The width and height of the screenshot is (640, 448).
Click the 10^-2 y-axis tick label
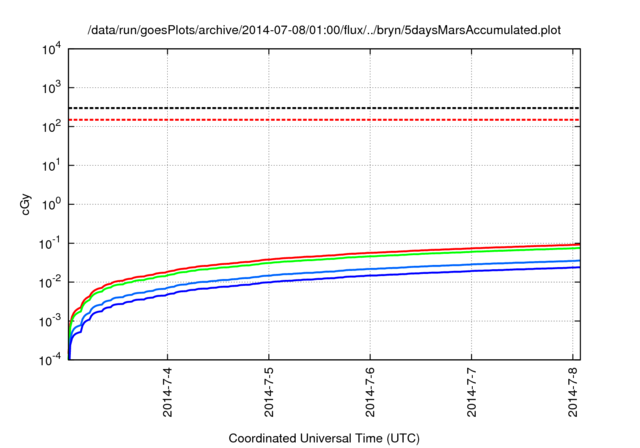pos(51,282)
